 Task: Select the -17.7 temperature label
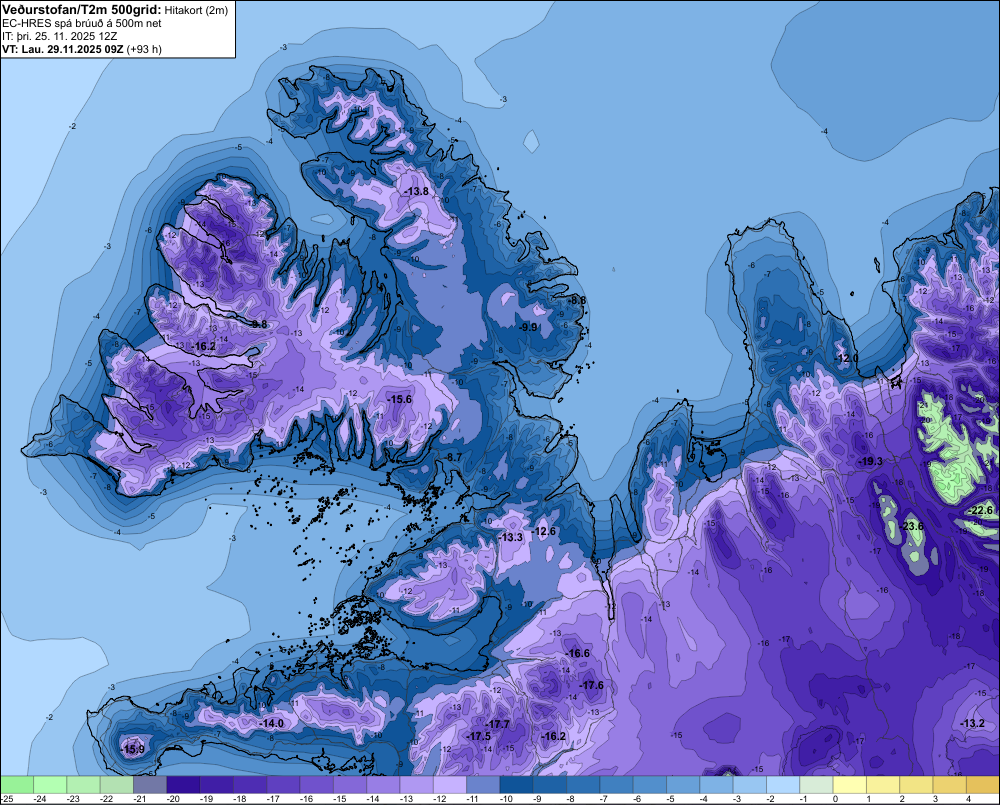tap(497, 724)
